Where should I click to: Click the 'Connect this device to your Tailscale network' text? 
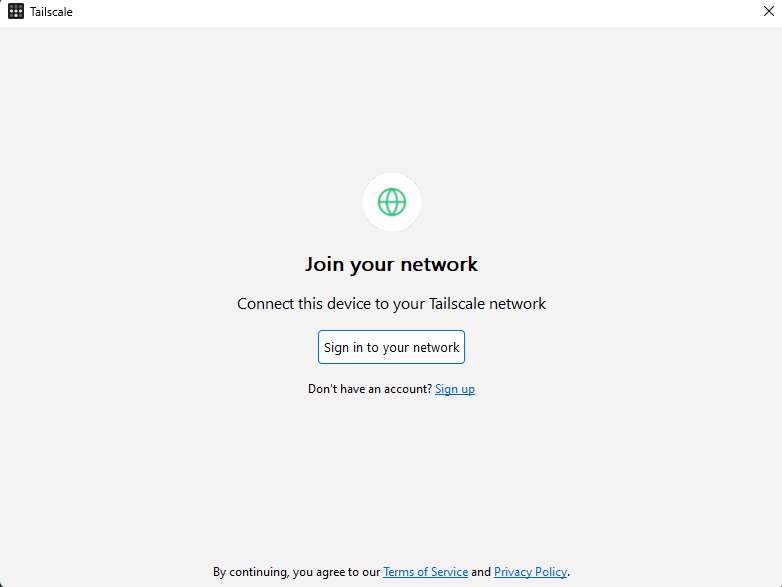391,304
